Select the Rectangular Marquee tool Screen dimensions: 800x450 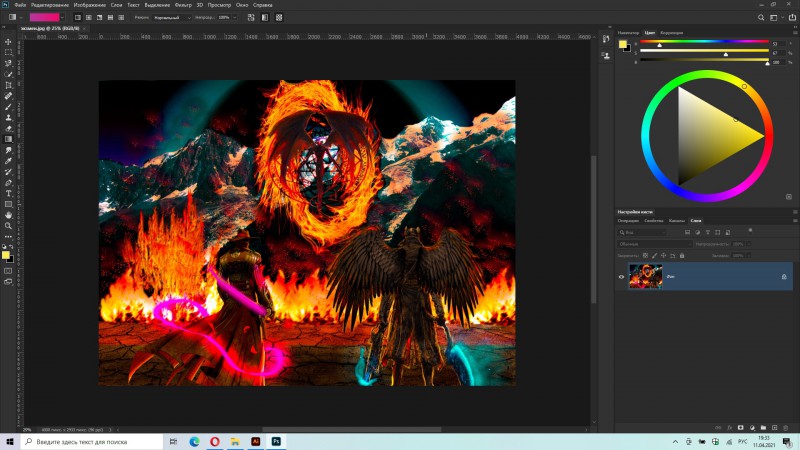(x=8, y=52)
